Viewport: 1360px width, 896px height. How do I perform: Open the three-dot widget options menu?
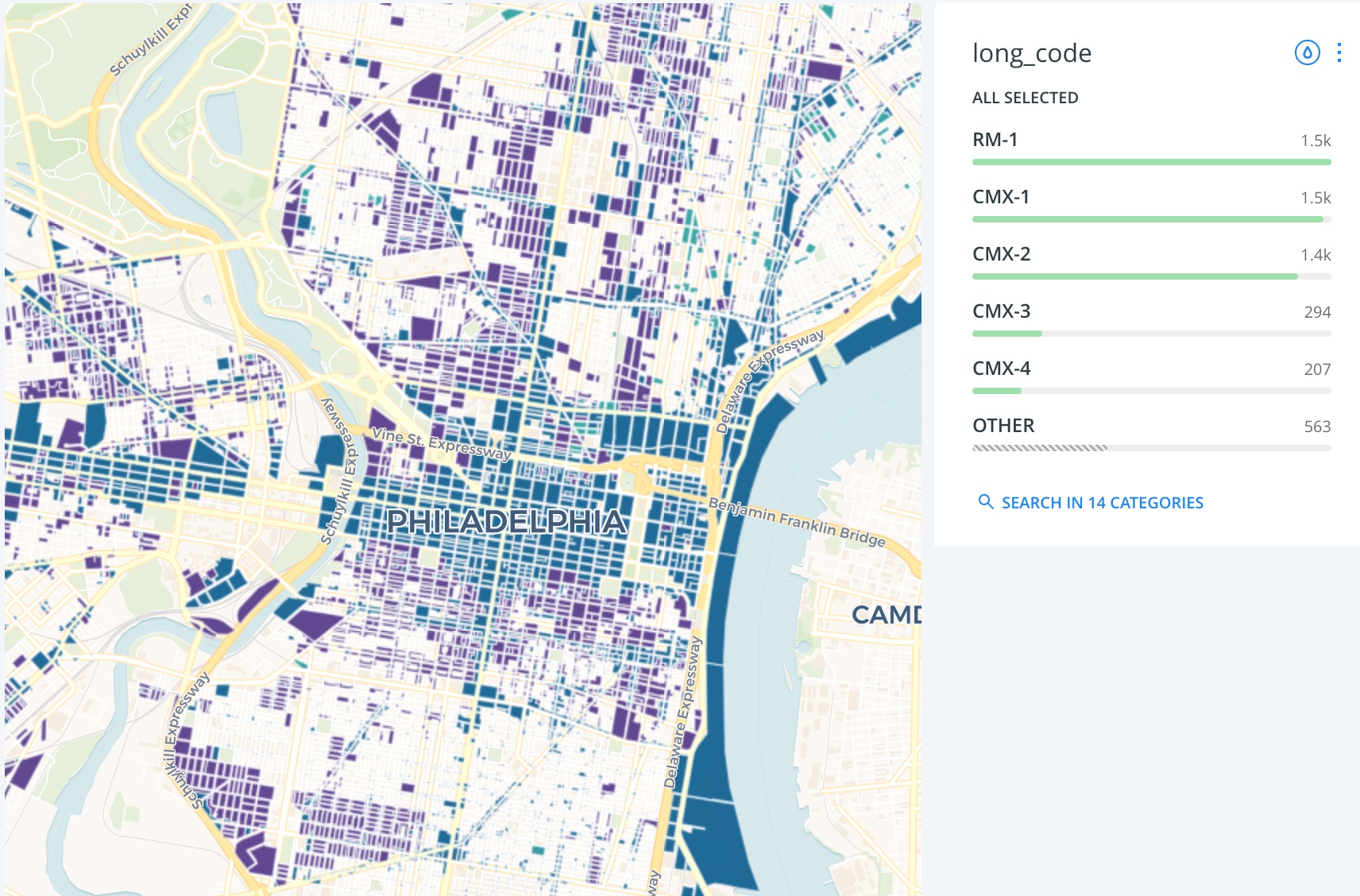coord(1339,52)
